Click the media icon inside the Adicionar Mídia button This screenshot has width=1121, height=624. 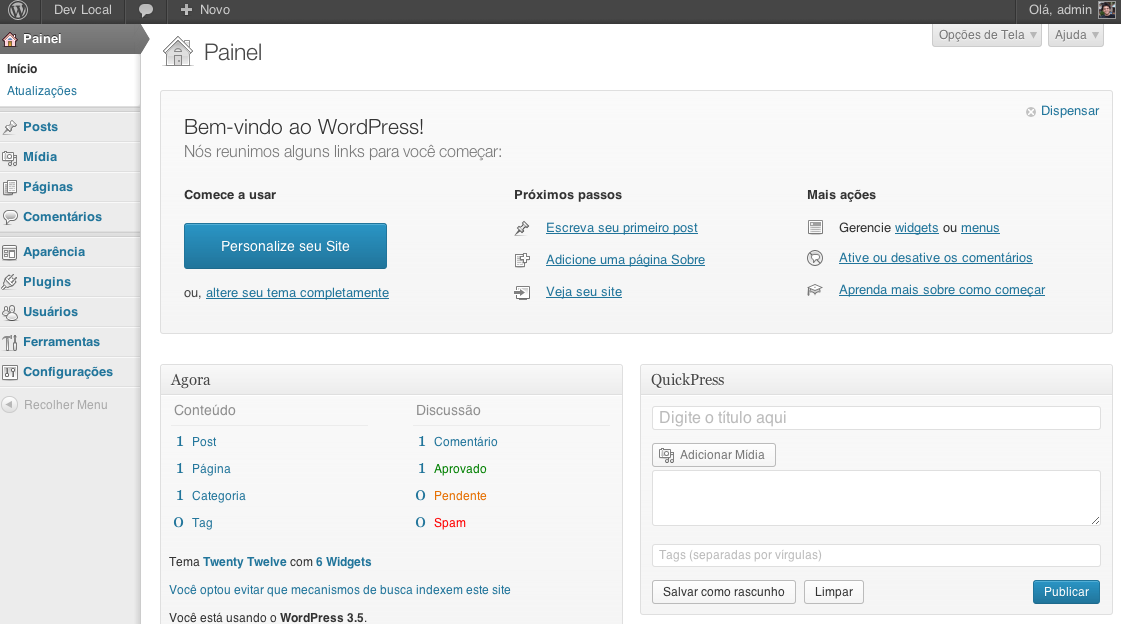pos(666,455)
